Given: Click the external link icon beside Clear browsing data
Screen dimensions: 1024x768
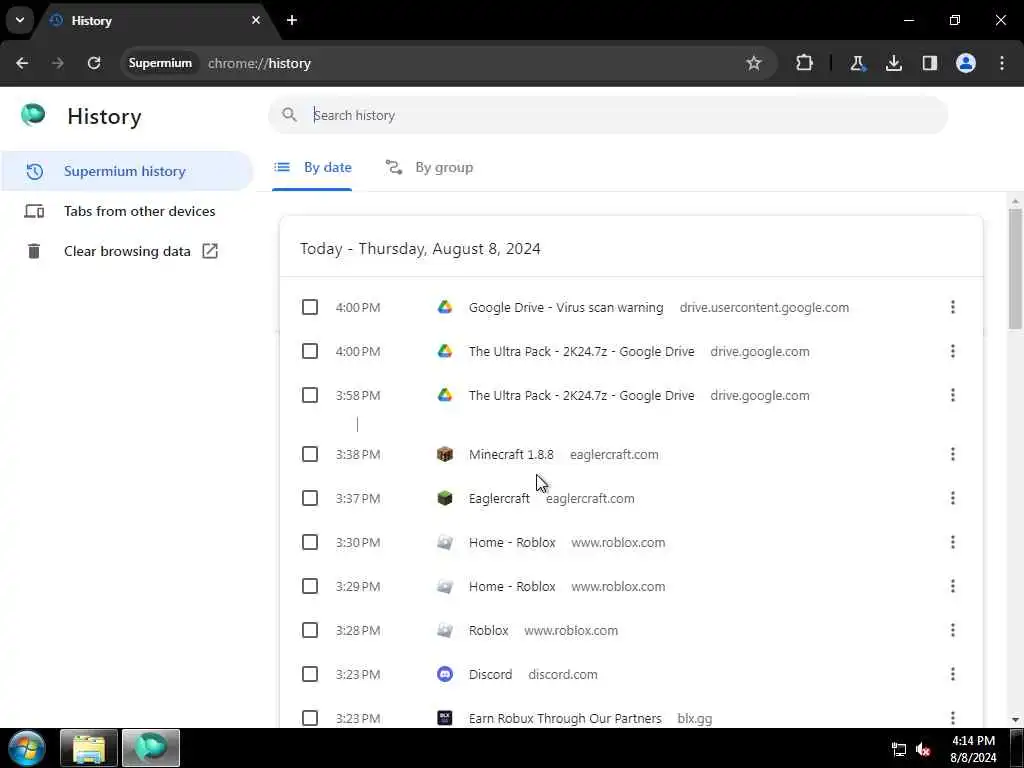Looking at the screenshot, I should pyautogui.click(x=210, y=251).
